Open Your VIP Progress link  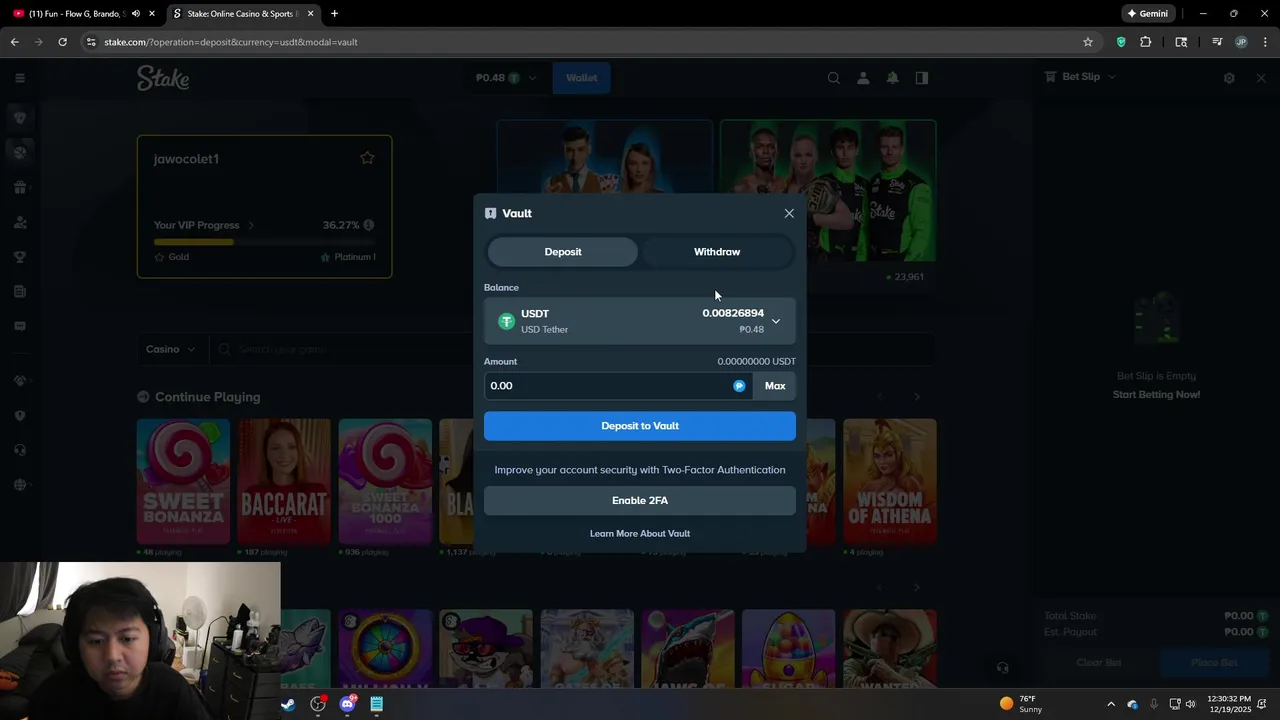204,225
